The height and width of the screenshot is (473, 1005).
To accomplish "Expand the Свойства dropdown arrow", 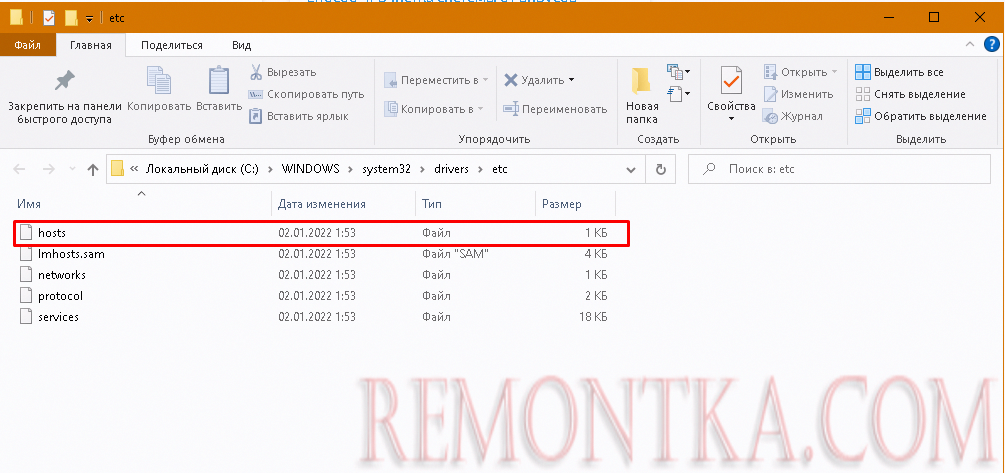I will (x=731, y=119).
